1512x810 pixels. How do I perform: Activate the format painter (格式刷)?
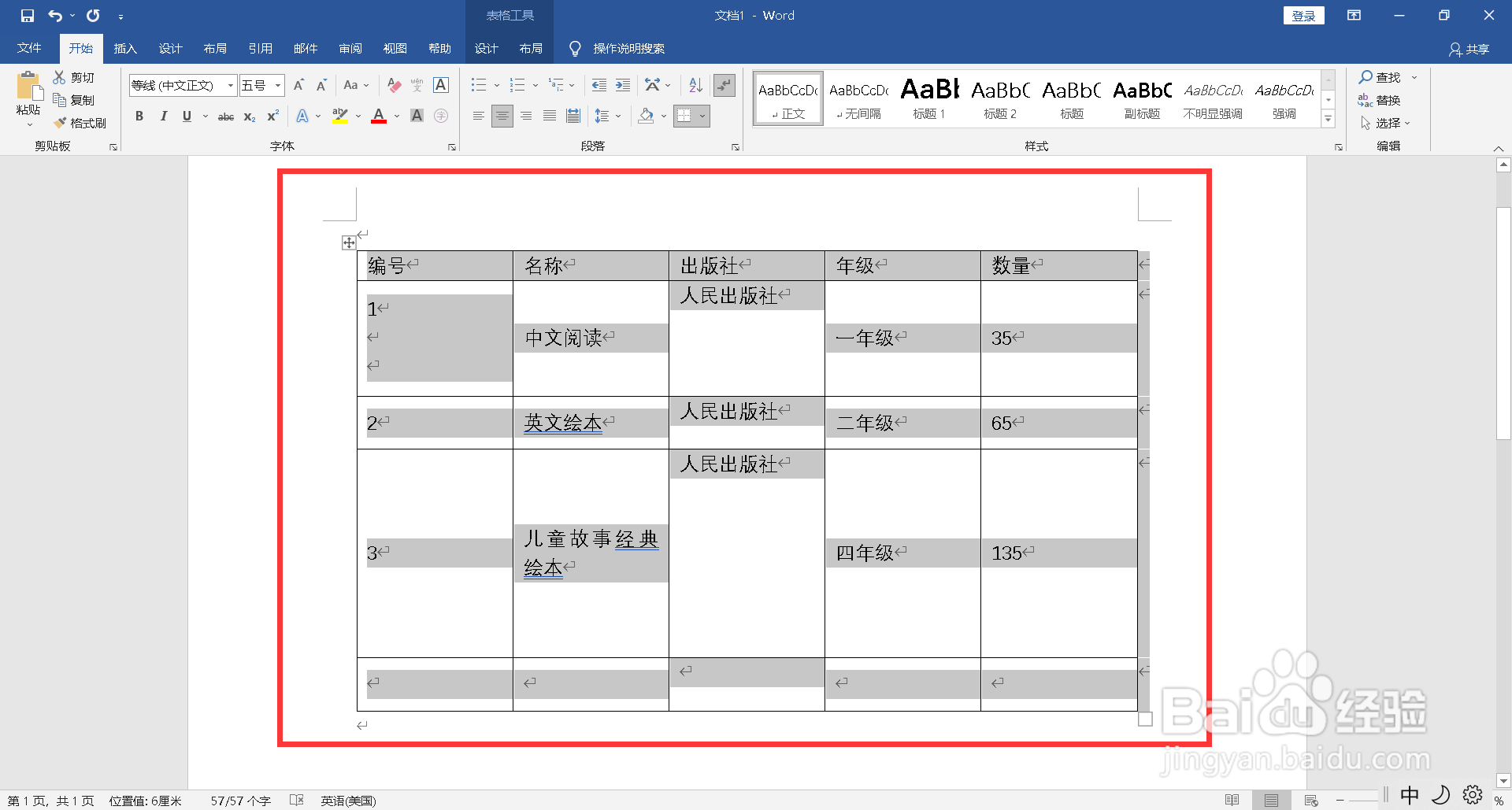[81, 123]
